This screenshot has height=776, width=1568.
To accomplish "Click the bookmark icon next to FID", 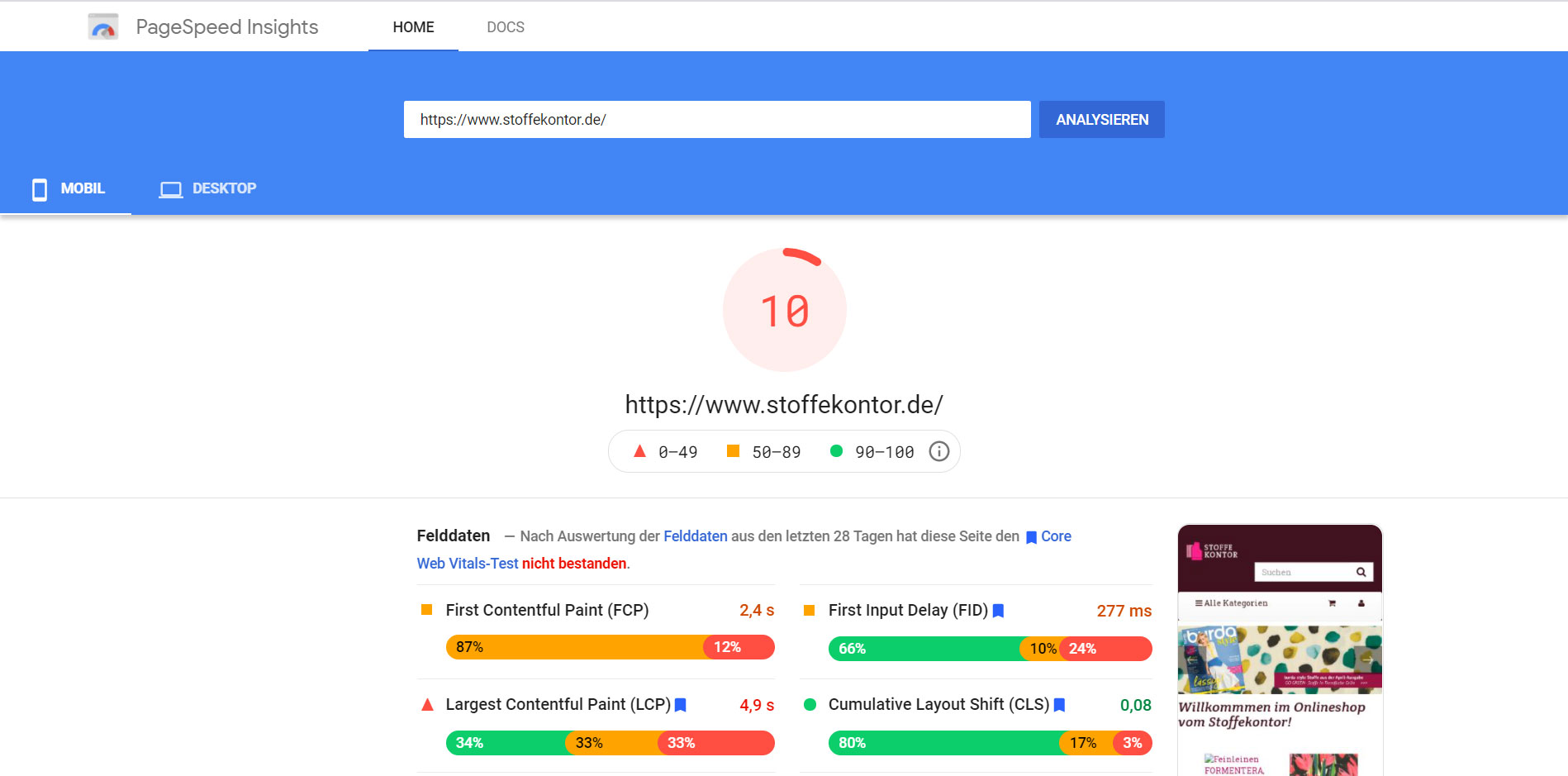I will point(998,611).
